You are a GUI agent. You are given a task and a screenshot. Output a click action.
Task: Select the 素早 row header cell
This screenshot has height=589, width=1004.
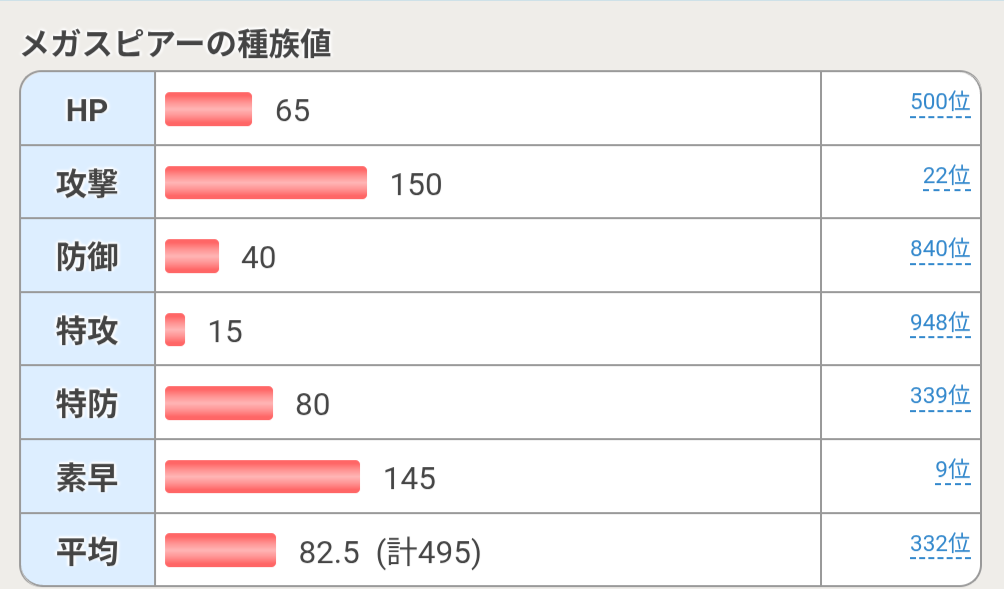[x=87, y=477]
